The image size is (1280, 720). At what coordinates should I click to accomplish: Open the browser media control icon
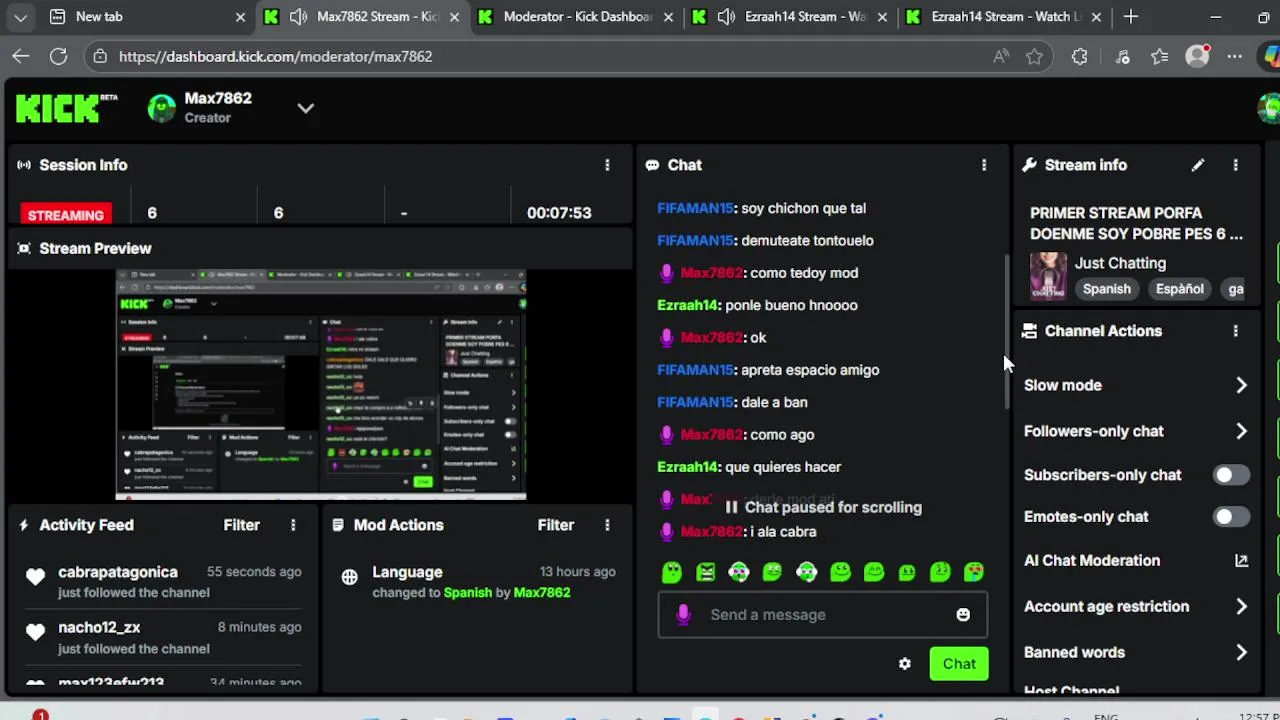(1122, 57)
